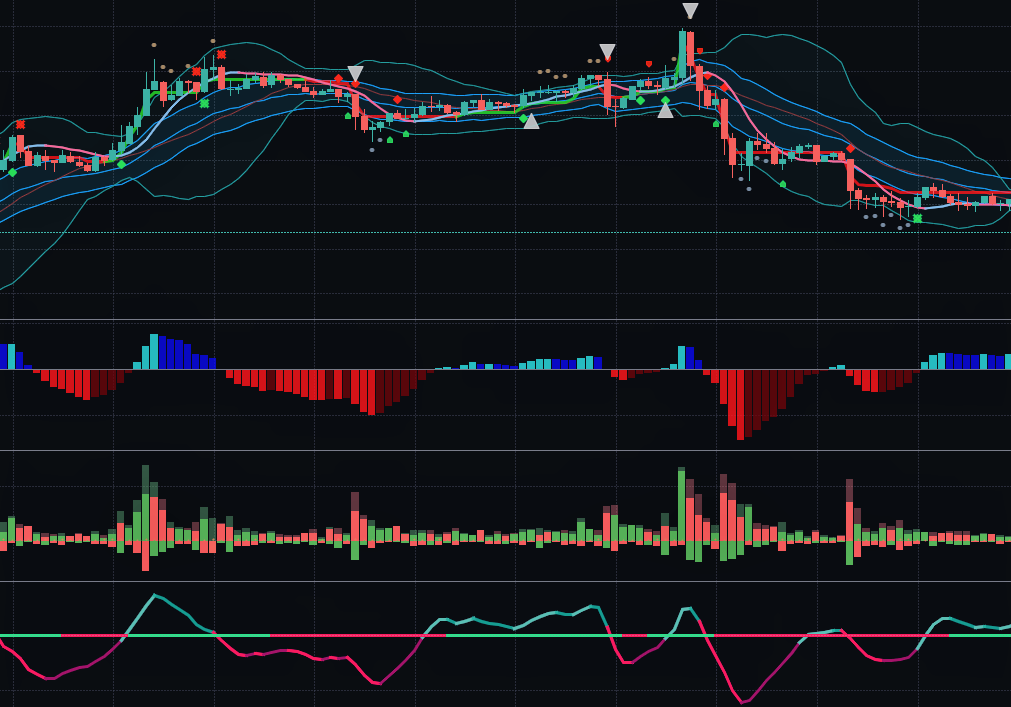Click the lowest trough of the oscillator line
The image size is (1011, 707).
[x=742, y=702]
